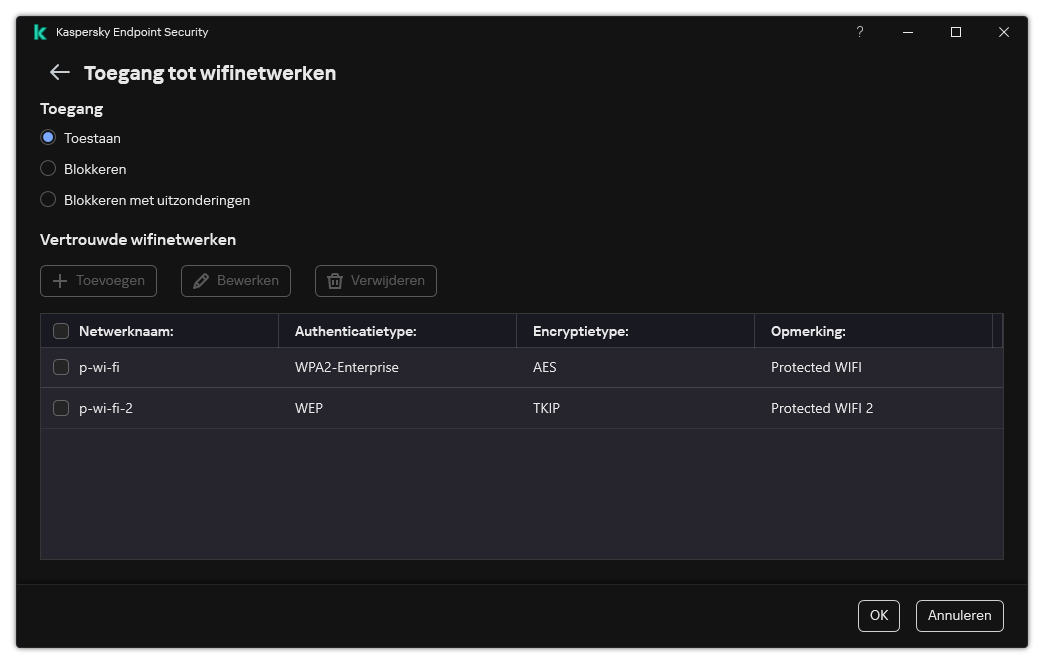This screenshot has width=1044, height=664.
Task: Add a trusted network via Toevoegen
Action: pyautogui.click(x=98, y=281)
